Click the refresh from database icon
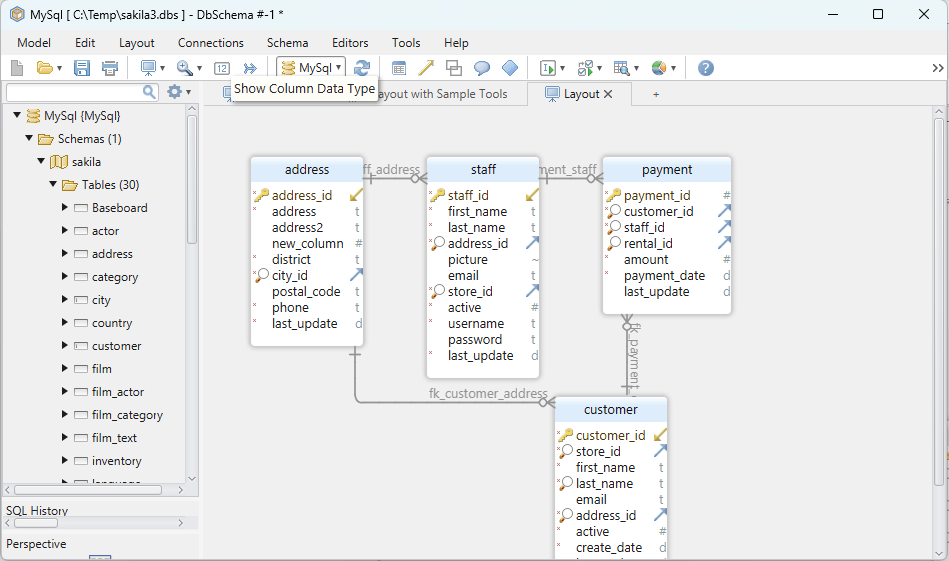The image size is (949, 561). [x=362, y=68]
